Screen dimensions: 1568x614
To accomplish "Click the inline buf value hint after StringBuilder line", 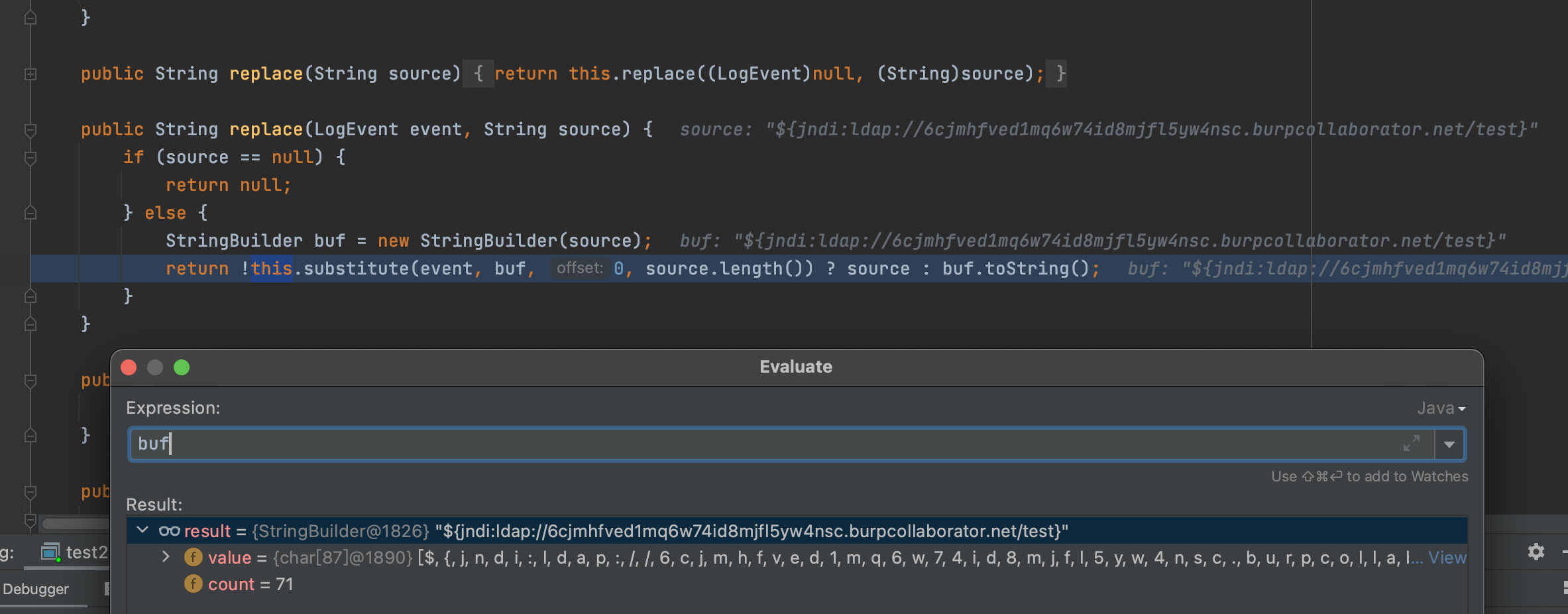I will pyautogui.click(x=1093, y=241).
